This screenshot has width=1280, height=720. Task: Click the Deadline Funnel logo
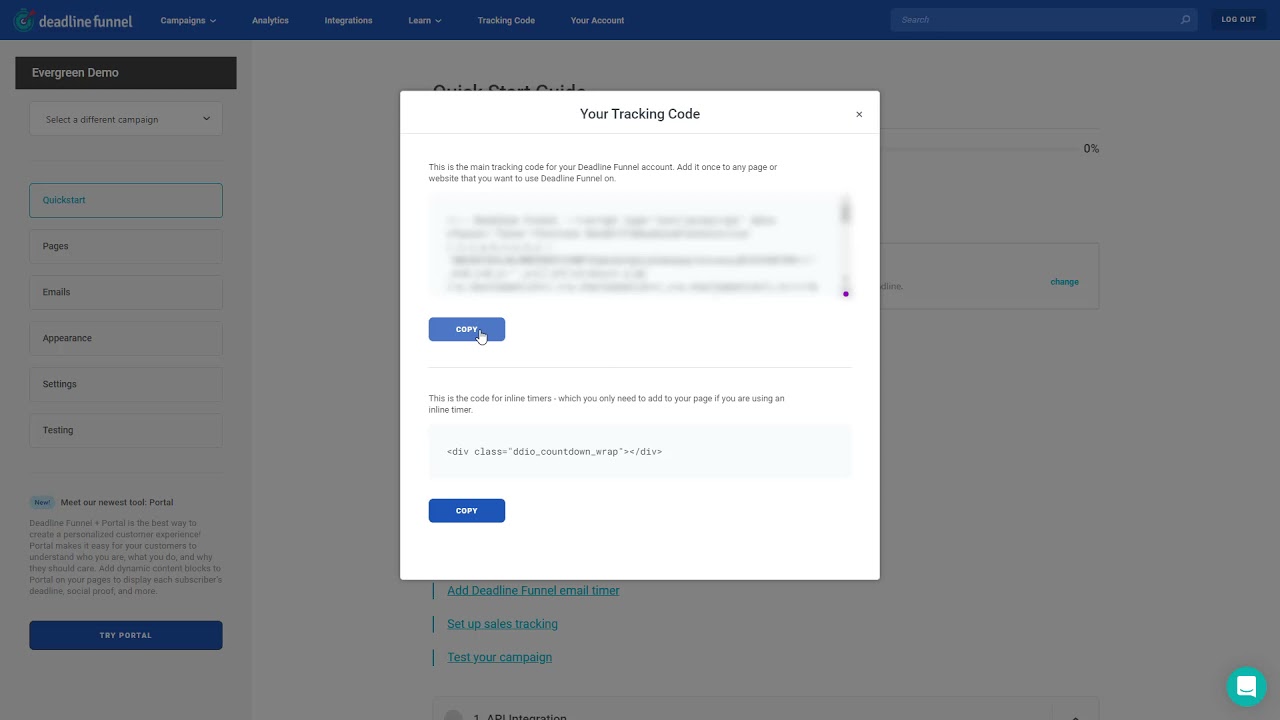72,20
